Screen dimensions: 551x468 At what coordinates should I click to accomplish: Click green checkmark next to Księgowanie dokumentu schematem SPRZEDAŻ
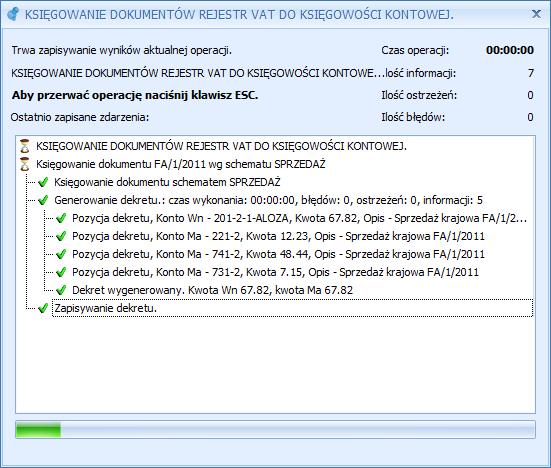(43, 182)
